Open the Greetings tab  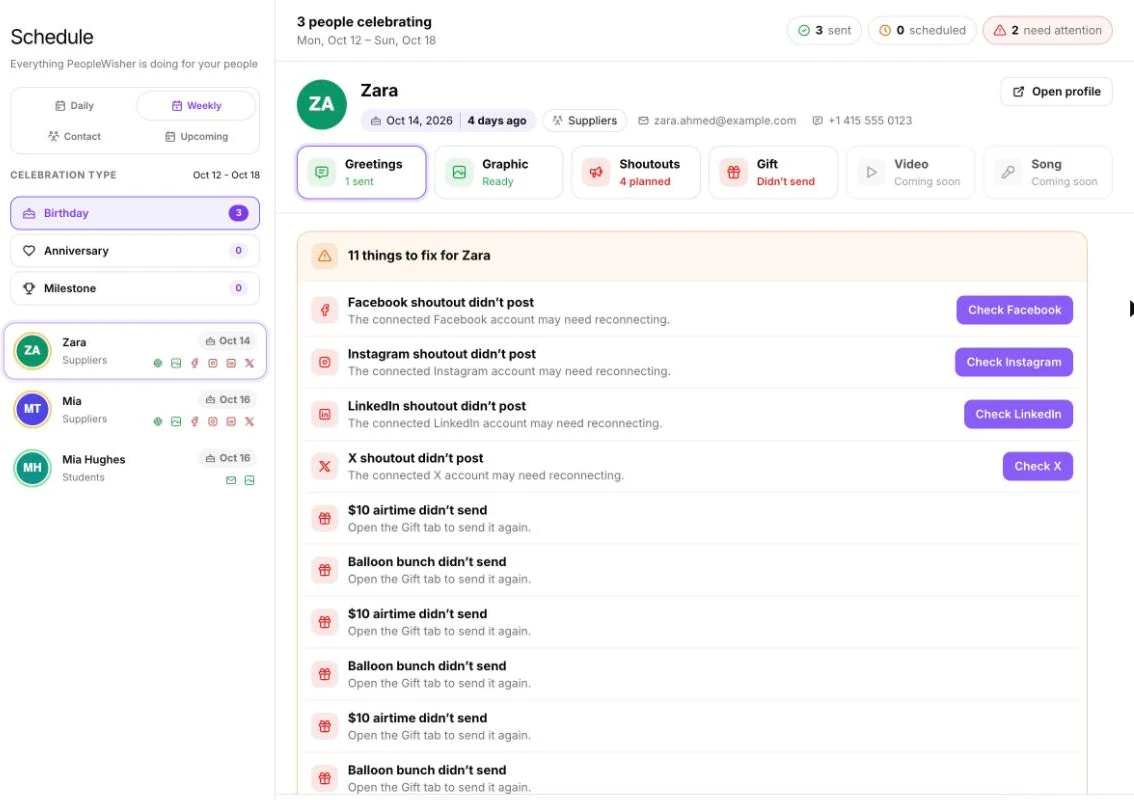coord(362,172)
